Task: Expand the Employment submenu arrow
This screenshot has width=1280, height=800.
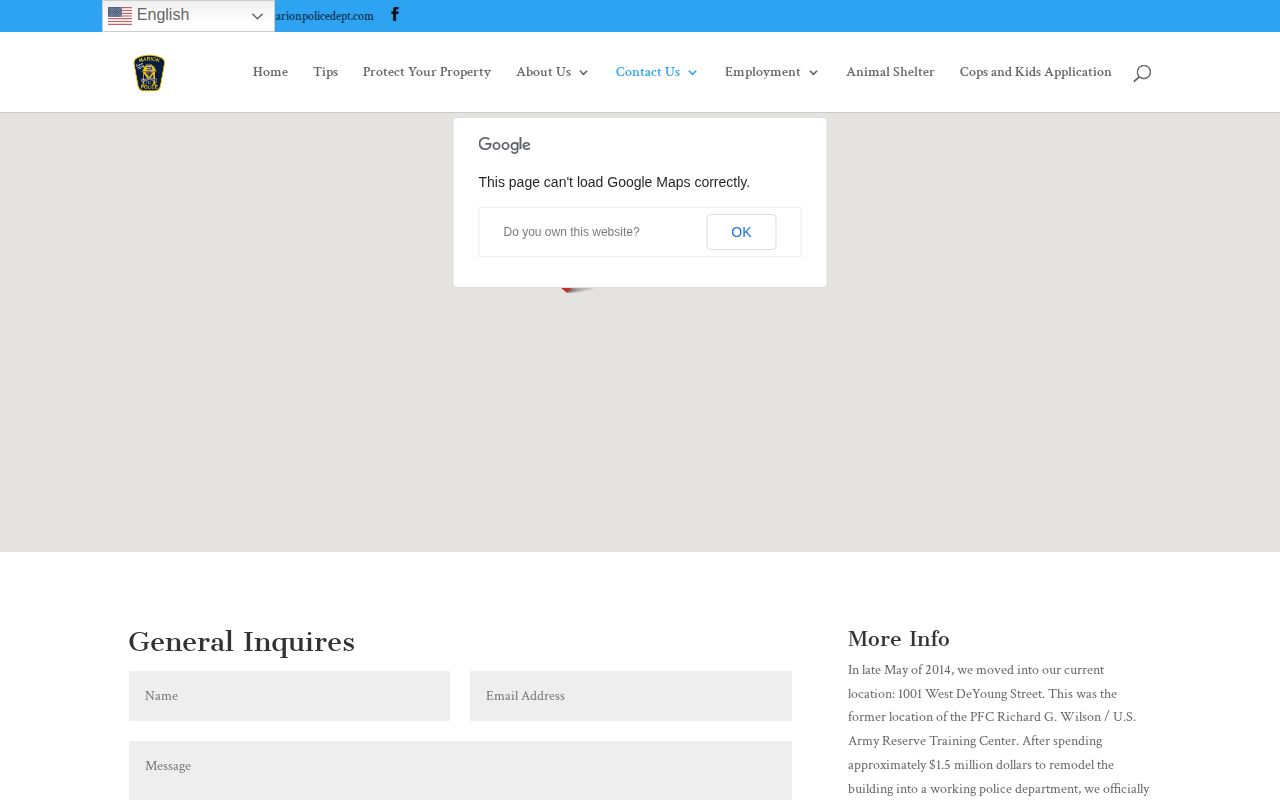Action: pyautogui.click(x=814, y=73)
